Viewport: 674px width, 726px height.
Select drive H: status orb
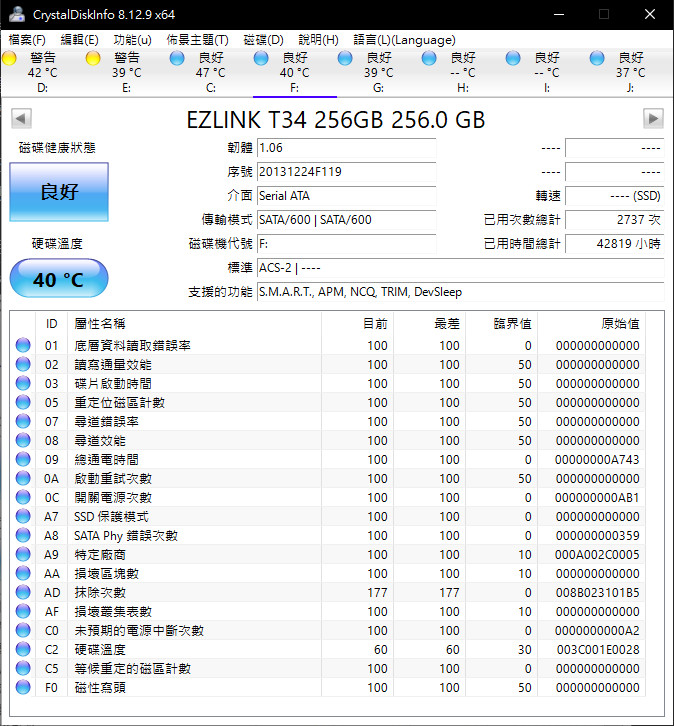click(429, 58)
